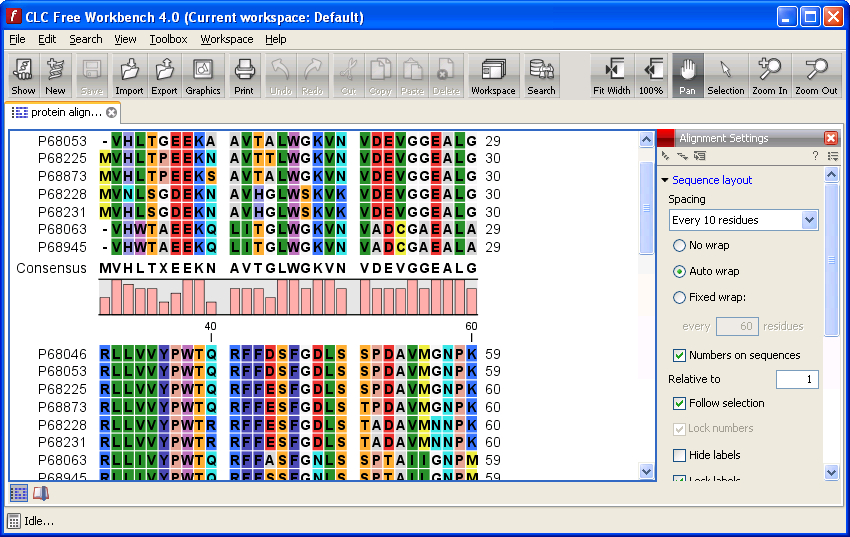Open the Spacing dropdown

point(743,220)
